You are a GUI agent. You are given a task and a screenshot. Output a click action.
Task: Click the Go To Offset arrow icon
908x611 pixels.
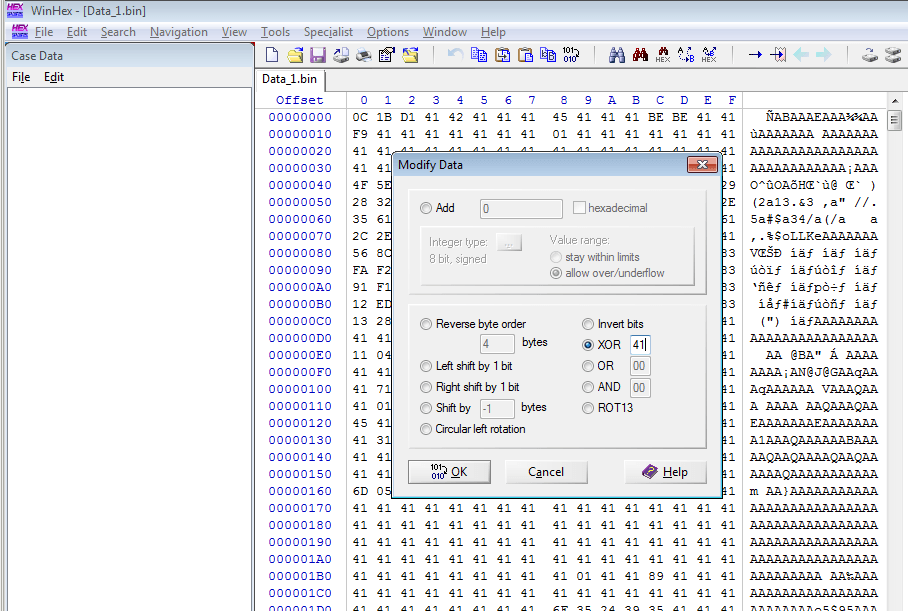(755, 55)
